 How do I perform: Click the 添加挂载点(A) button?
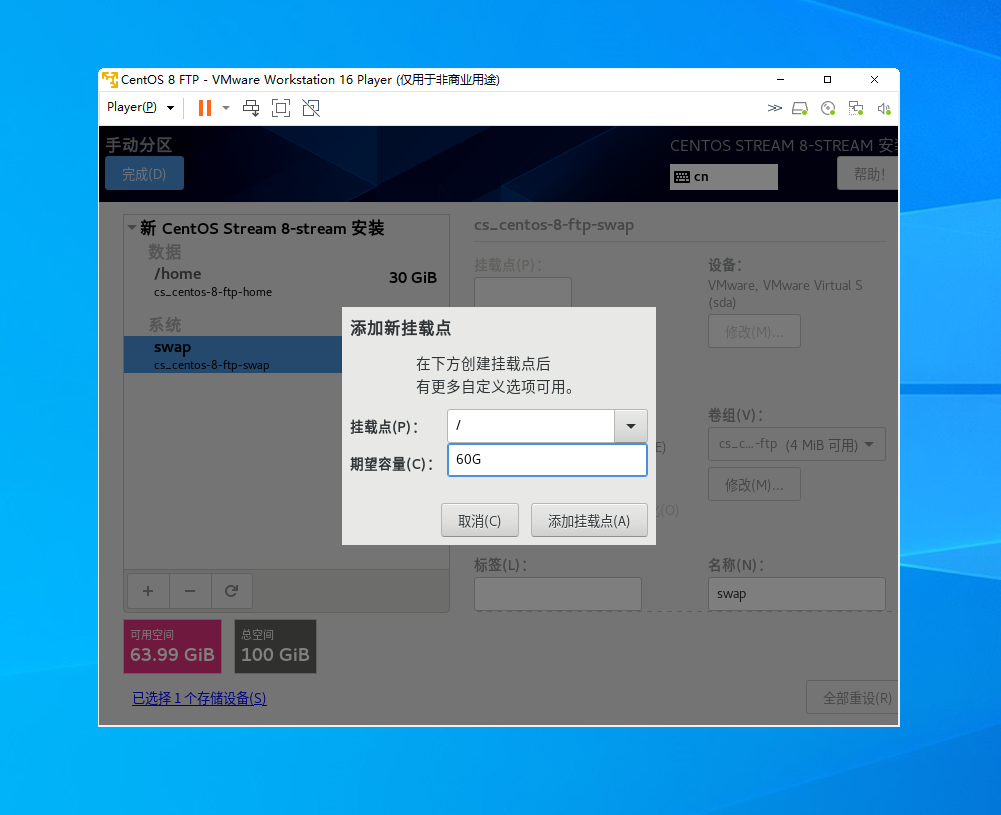point(589,520)
